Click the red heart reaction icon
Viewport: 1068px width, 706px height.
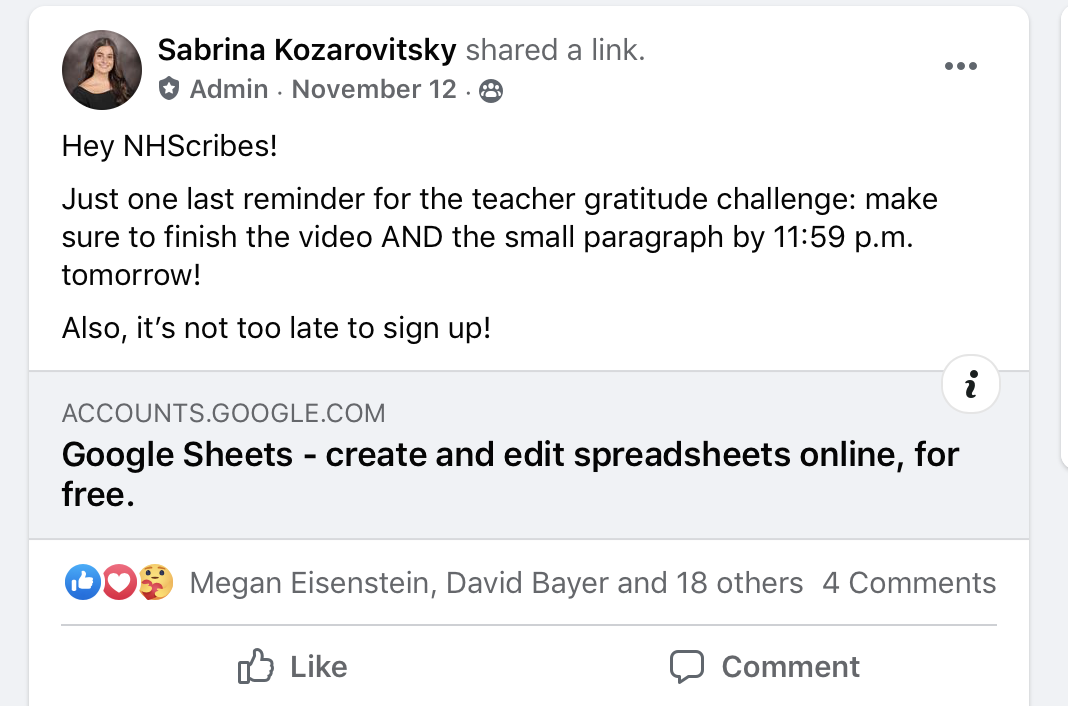pos(119,582)
